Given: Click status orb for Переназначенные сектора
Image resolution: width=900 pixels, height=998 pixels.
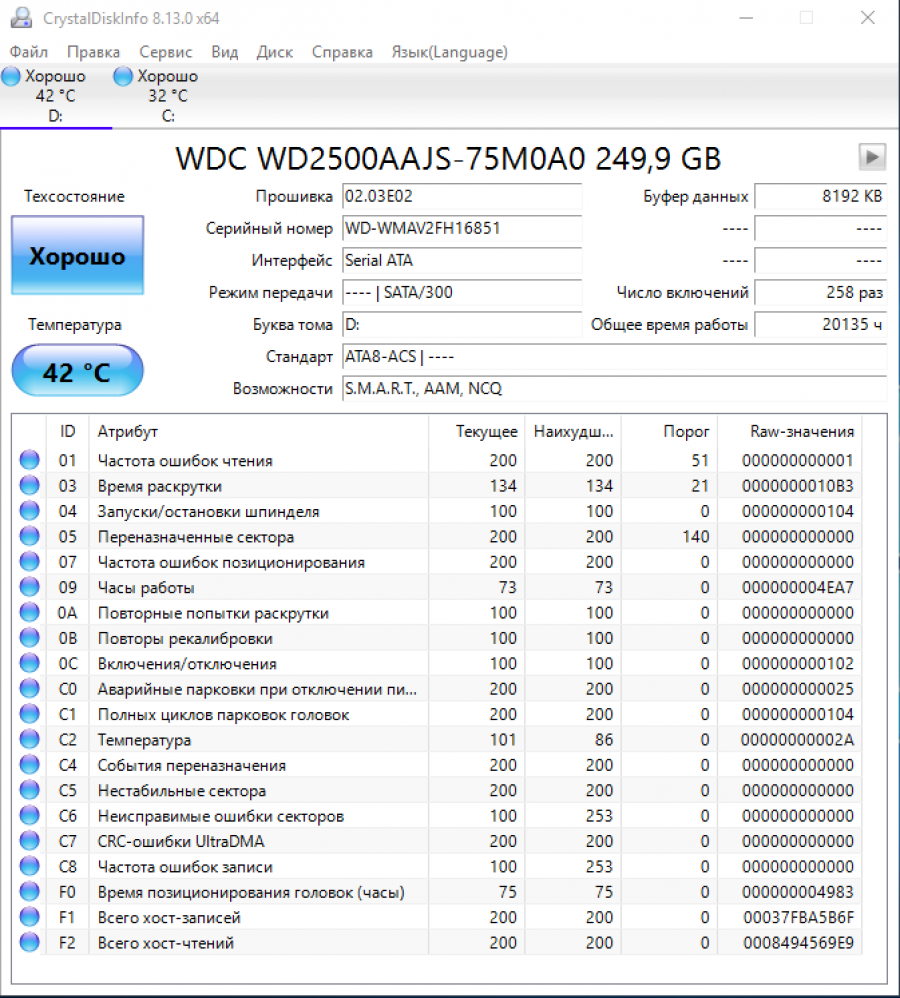Looking at the screenshot, I should tap(29, 536).
